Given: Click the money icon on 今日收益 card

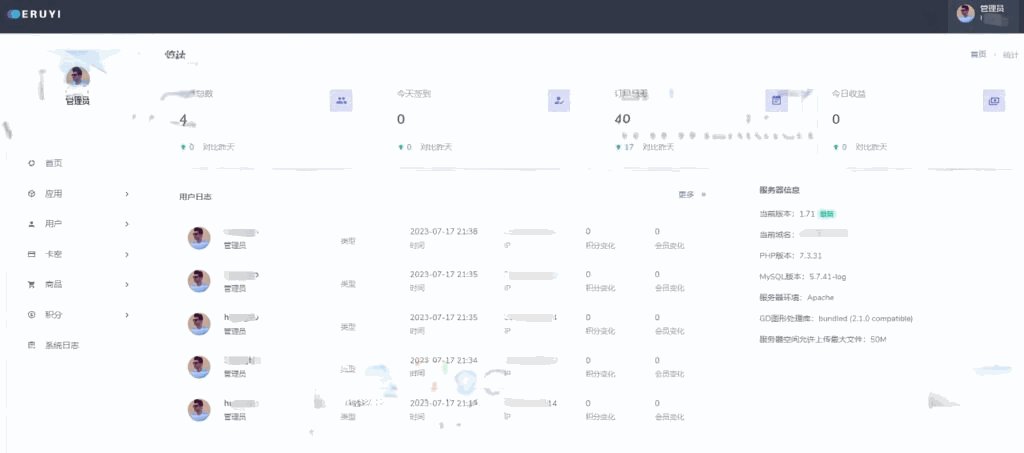Looking at the screenshot, I should [x=994, y=101].
